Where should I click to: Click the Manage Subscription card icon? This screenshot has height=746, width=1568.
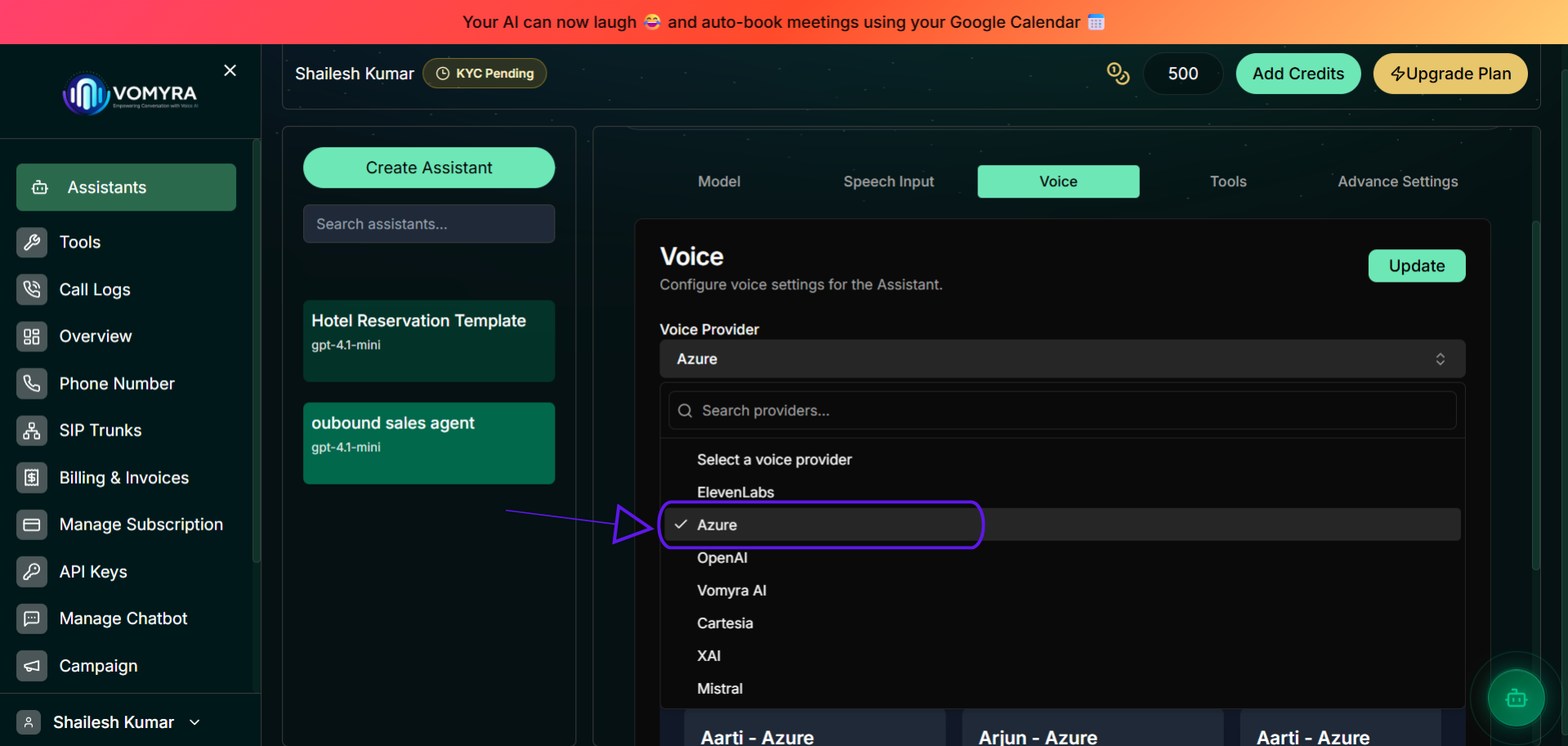point(32,524)
